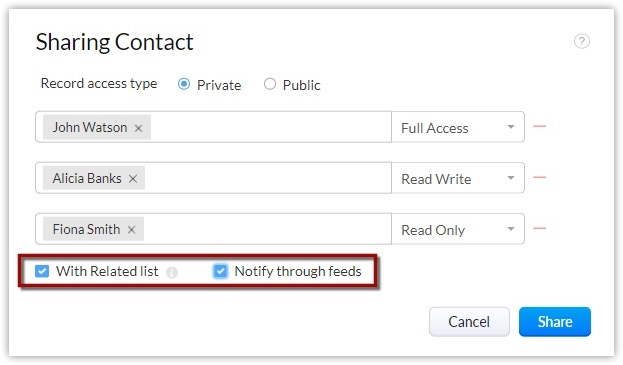Select the Private record access radio
Screen dimensions: 623x365
[184, 84]
